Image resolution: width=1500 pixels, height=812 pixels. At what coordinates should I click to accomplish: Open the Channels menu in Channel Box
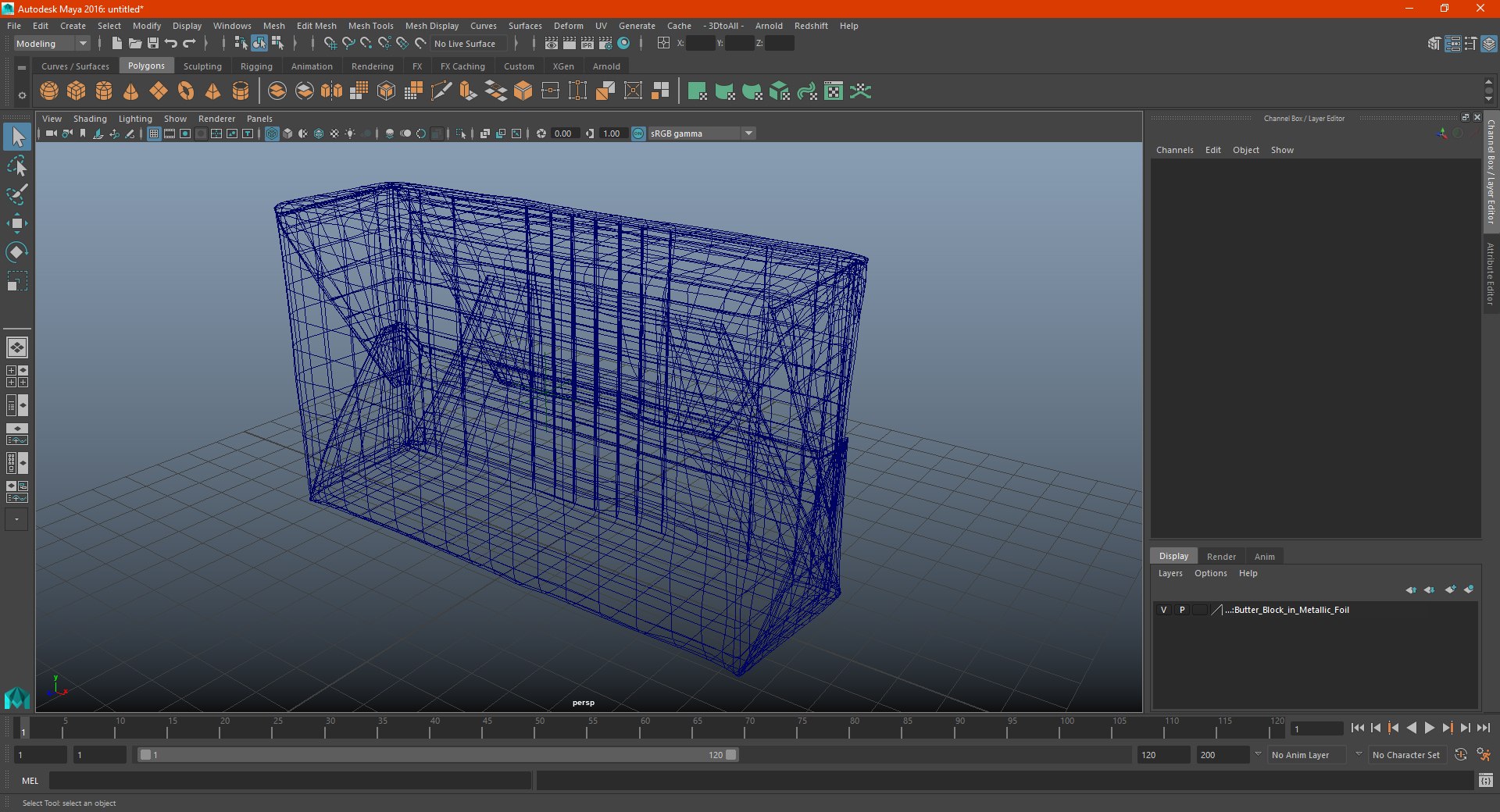pos(1174,150)
